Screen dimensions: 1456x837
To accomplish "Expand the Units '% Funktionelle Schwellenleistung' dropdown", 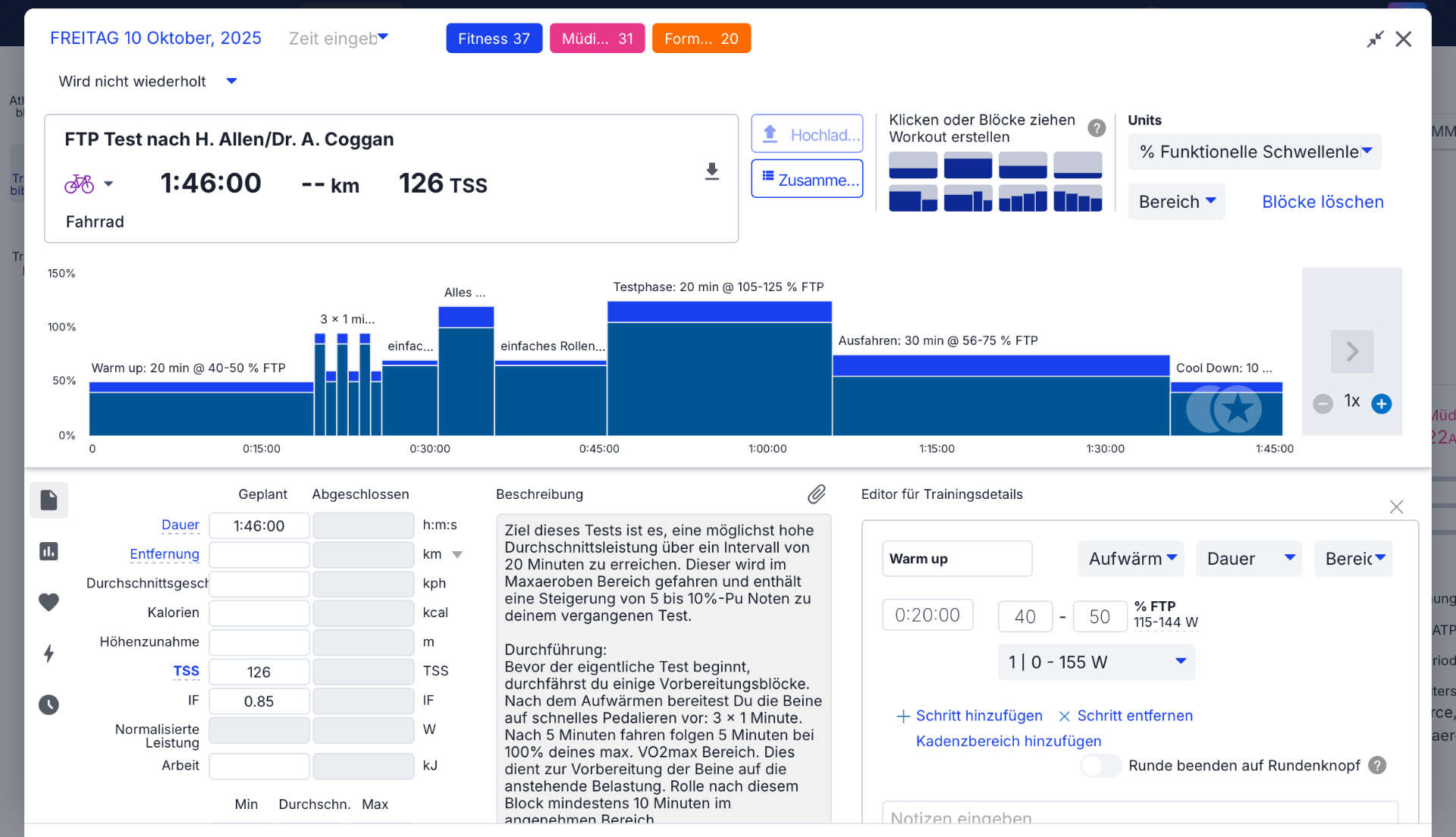I will point(1254,152).
